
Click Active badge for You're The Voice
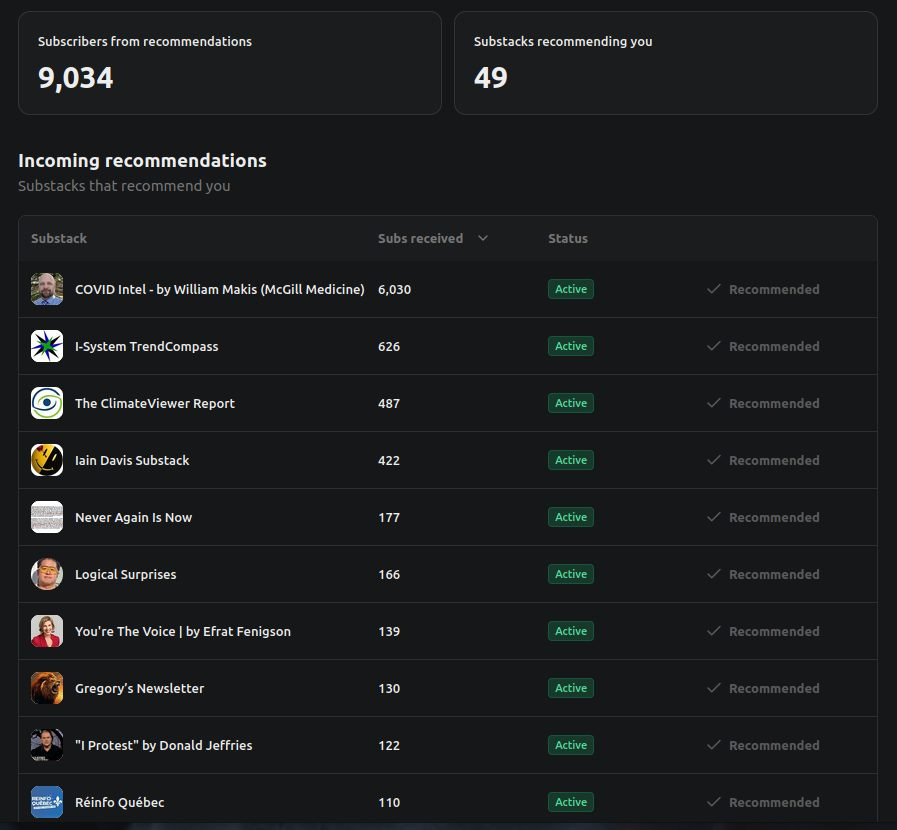[x=571, y=631]
